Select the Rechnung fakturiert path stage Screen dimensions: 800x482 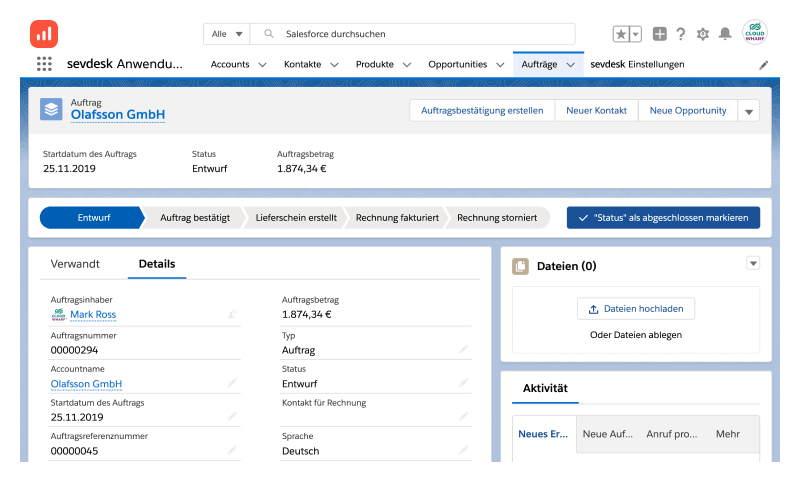pos(397,218)
